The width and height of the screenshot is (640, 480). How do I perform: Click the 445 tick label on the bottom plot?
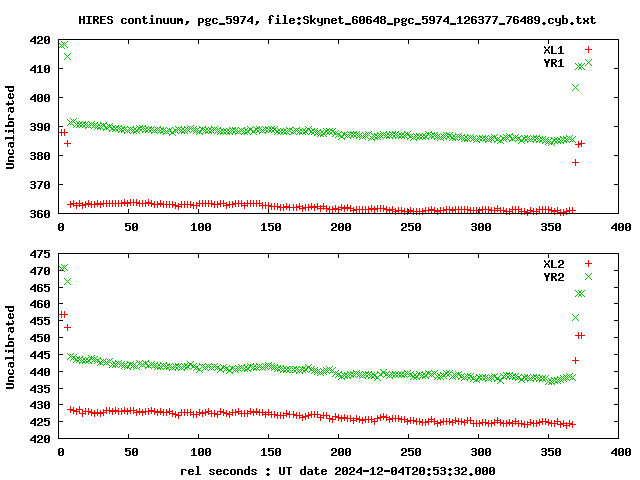pyautogui.click(x=40, y=355)
